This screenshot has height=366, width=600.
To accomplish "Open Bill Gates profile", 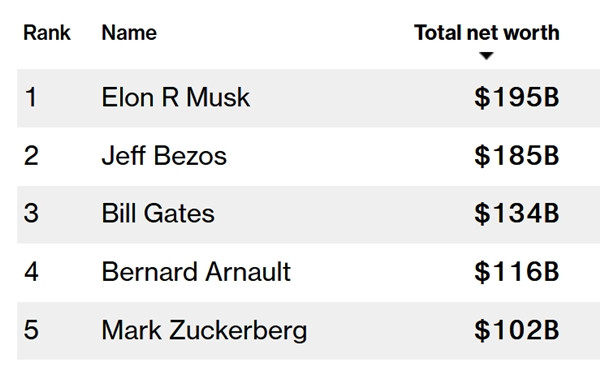I will (158, 213).
